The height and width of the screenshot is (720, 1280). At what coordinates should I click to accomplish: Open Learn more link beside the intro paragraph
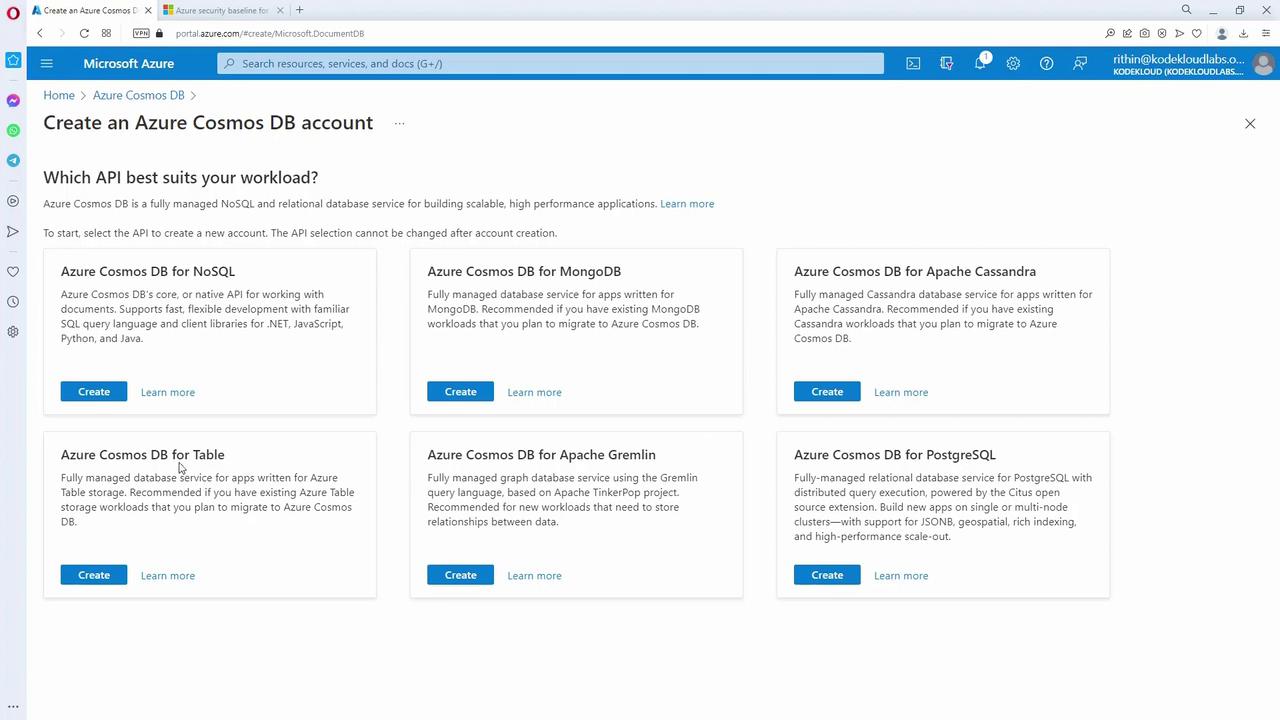687,204
